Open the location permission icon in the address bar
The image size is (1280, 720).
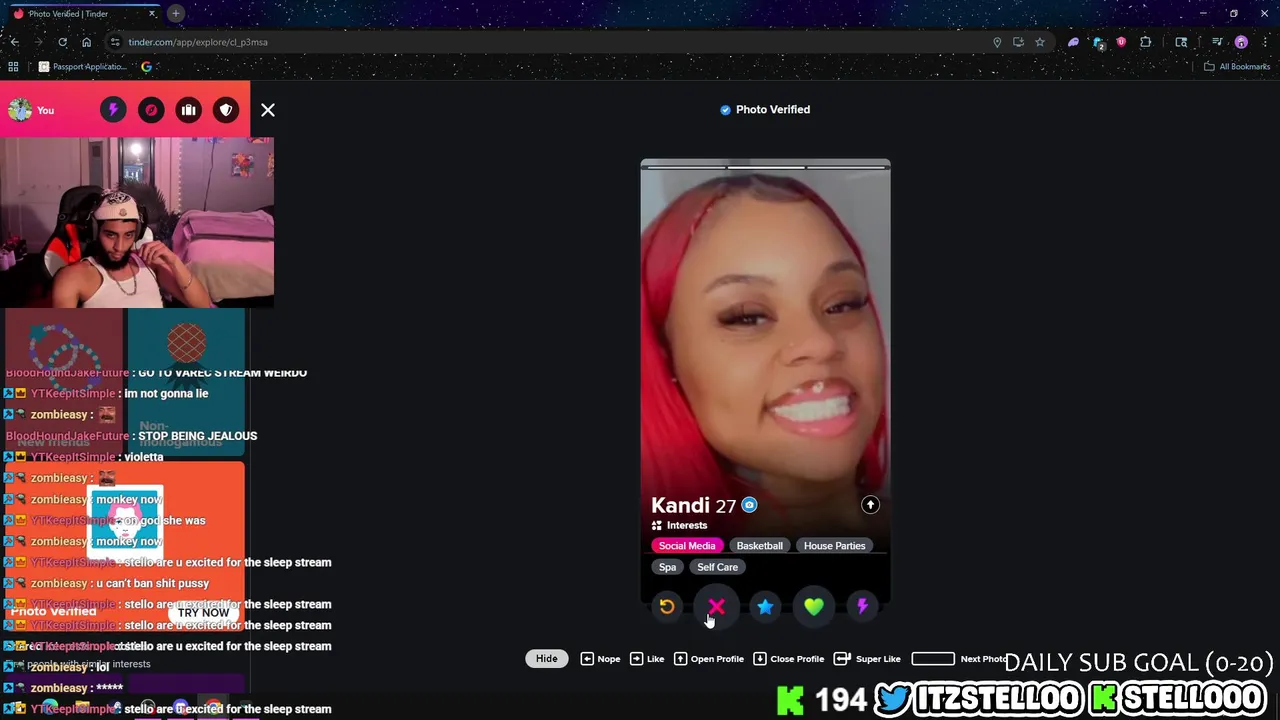point(997,42)
